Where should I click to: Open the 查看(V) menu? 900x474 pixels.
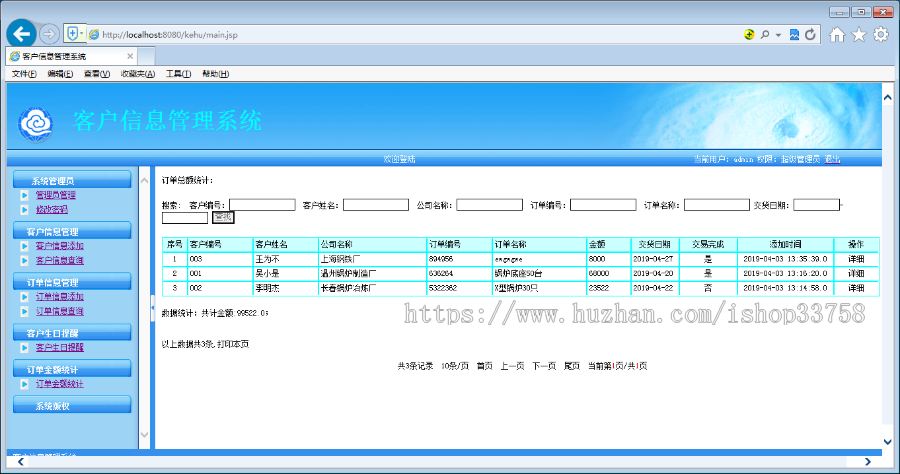pos(97,74)
